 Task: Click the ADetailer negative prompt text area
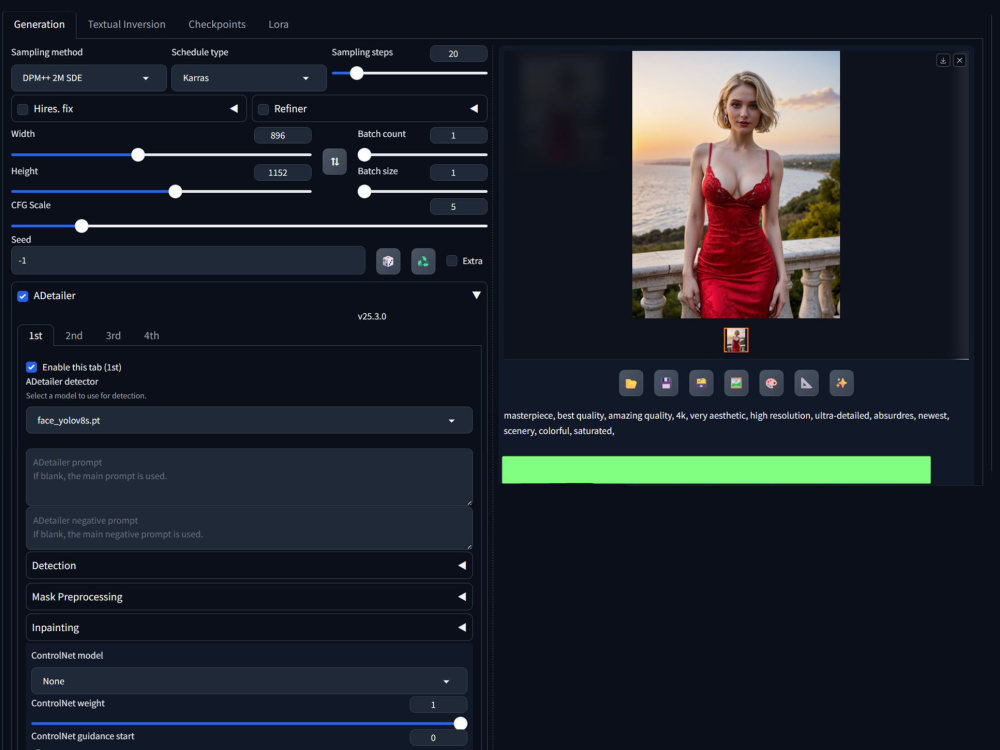pos(249,528)
